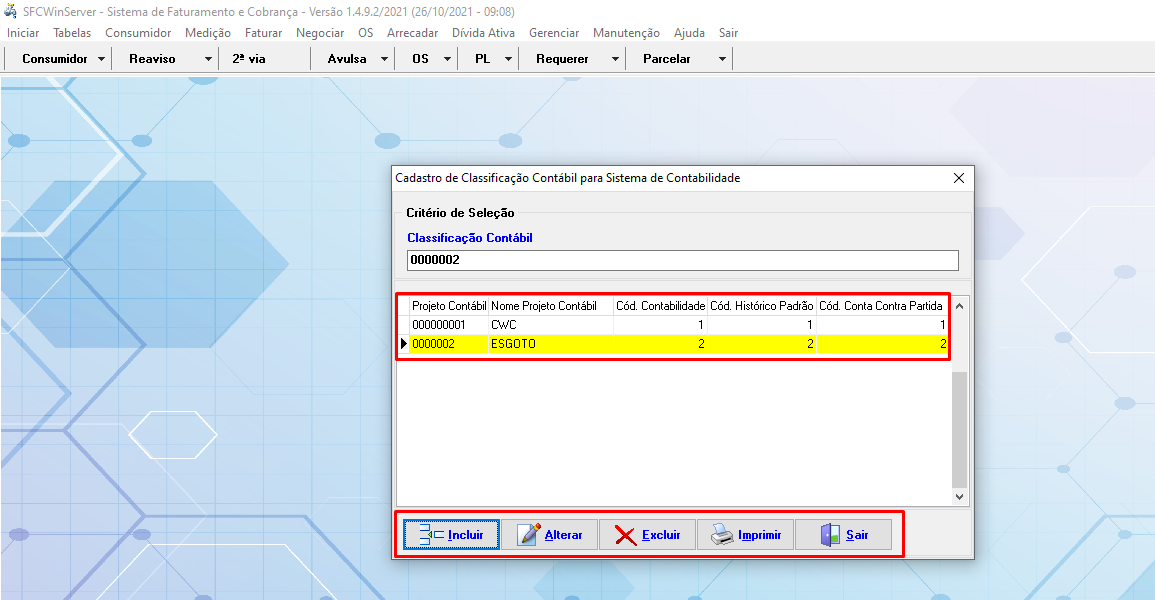Expand the Parcelar dropdown arrow
1155x600 pixels.
722,59
